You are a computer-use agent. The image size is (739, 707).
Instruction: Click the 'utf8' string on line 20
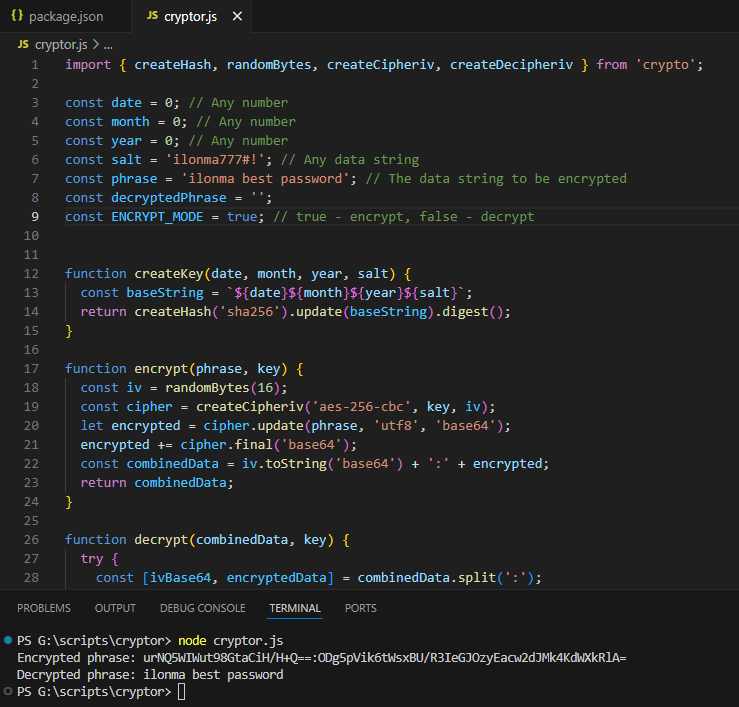396,426
